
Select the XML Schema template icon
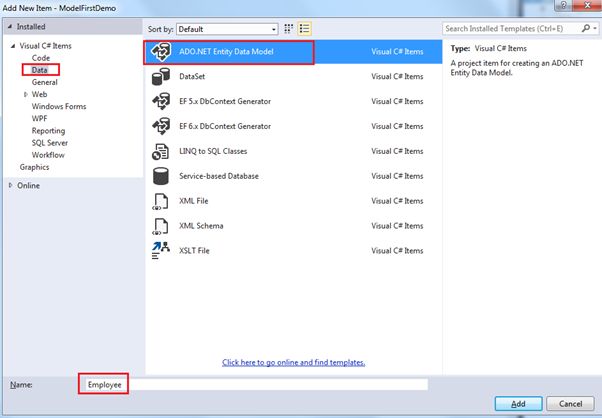(160, 226)
